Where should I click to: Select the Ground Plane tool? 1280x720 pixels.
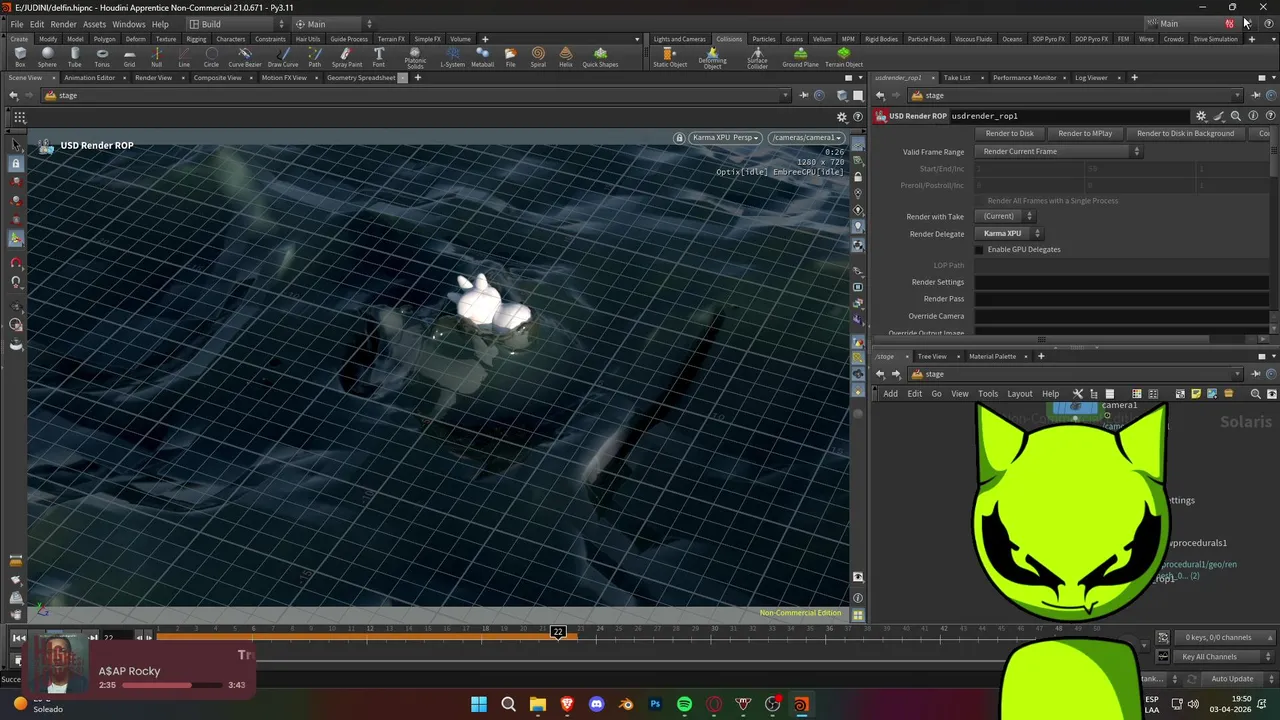800,57
